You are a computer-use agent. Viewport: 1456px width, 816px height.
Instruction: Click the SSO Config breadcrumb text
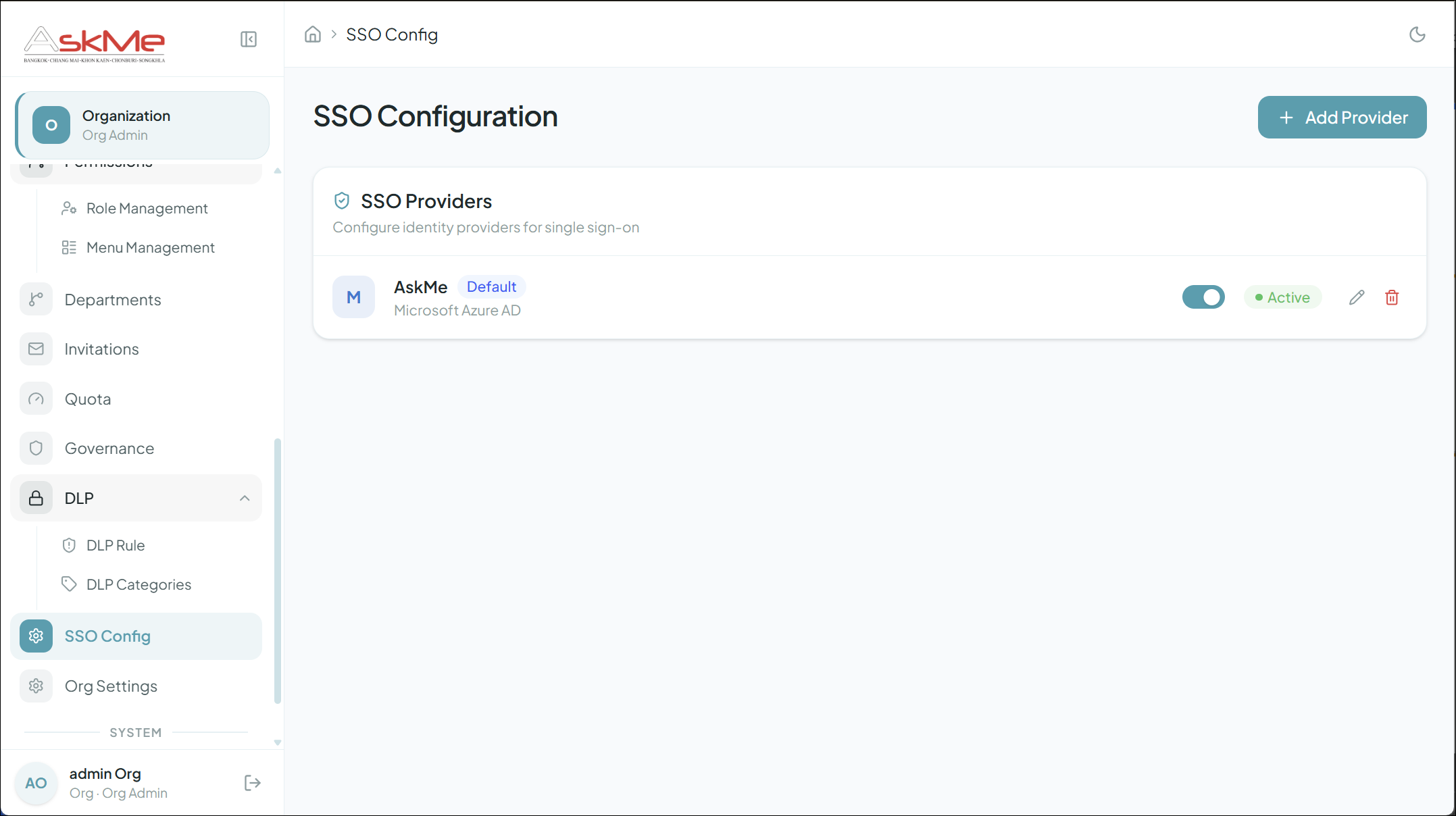point(392,34)
